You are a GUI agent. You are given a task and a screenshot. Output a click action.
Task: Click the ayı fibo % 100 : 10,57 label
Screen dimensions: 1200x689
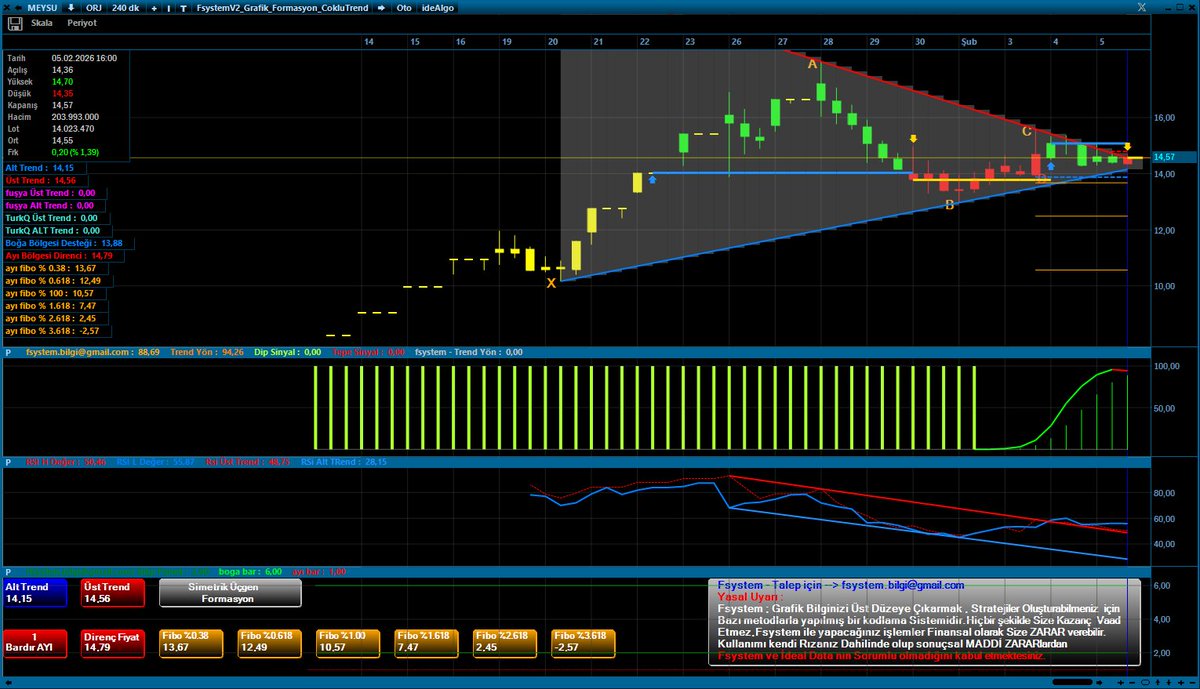pyautogui.click(x=50, y=293)
